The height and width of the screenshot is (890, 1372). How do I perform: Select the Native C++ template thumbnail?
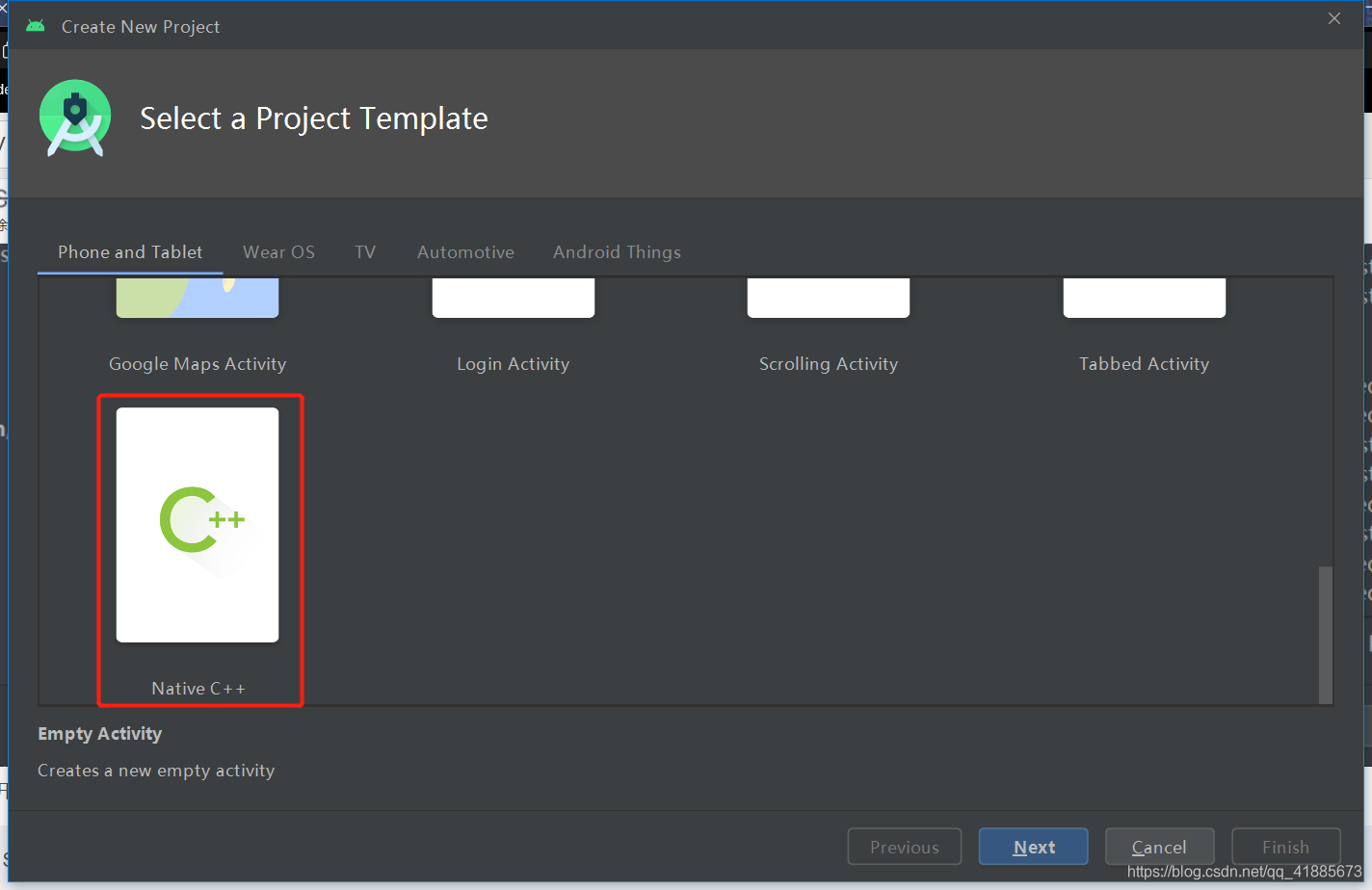click(x=198, y=525)
